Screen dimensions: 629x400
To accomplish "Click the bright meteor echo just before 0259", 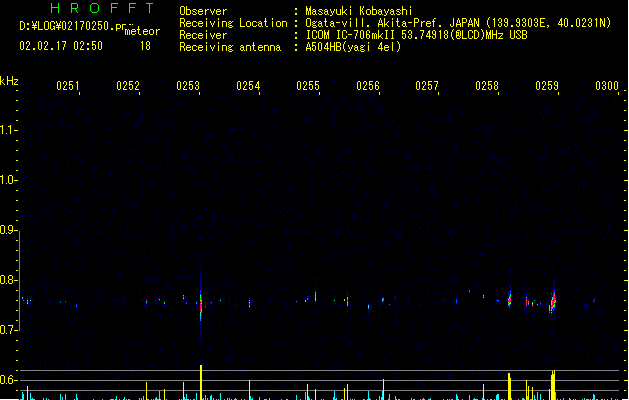I will click(x=553, y=301).
